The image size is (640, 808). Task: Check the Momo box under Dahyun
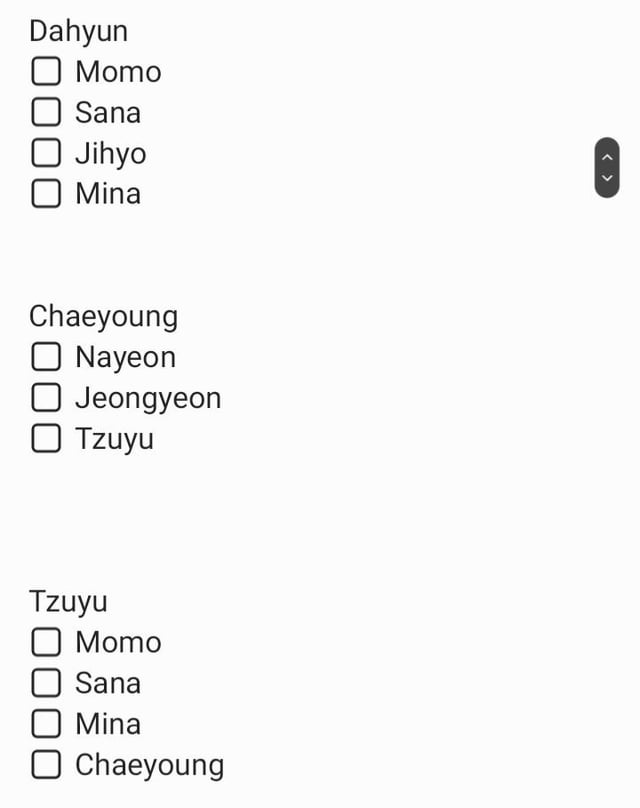(46, 72)
